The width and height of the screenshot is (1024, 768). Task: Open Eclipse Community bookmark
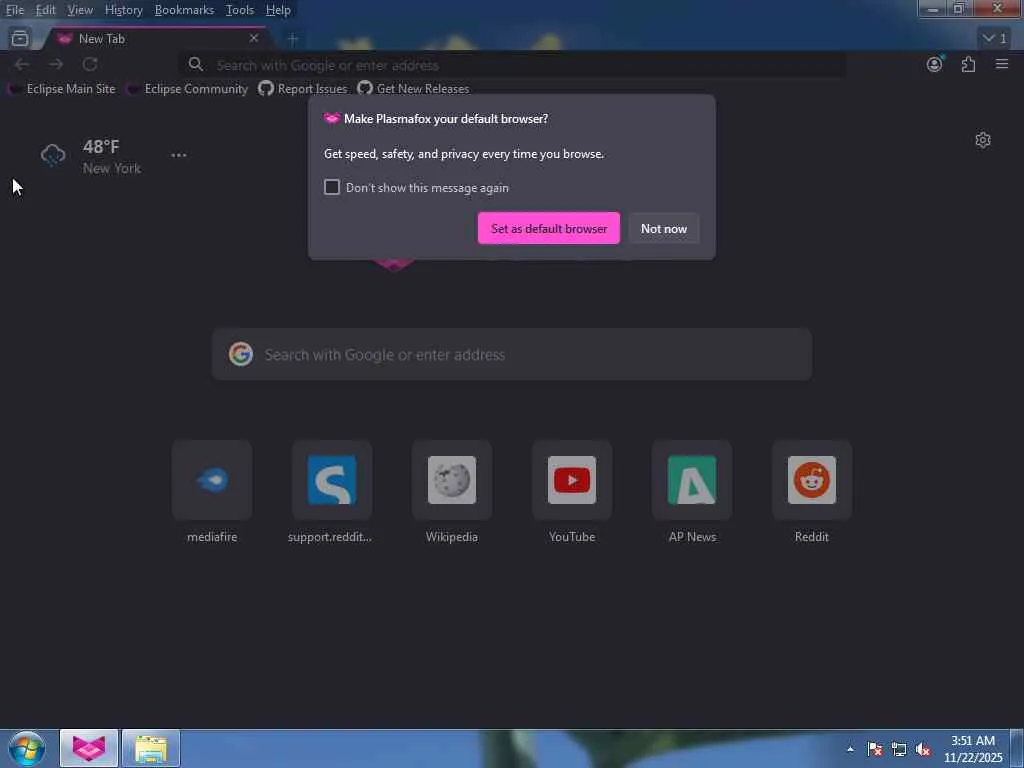(x=188, y=89)
